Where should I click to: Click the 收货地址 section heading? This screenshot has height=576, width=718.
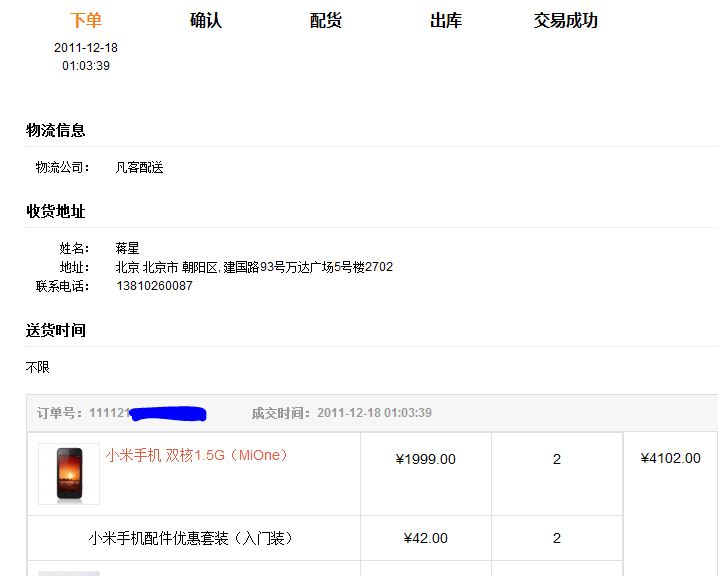coord(55,211)
